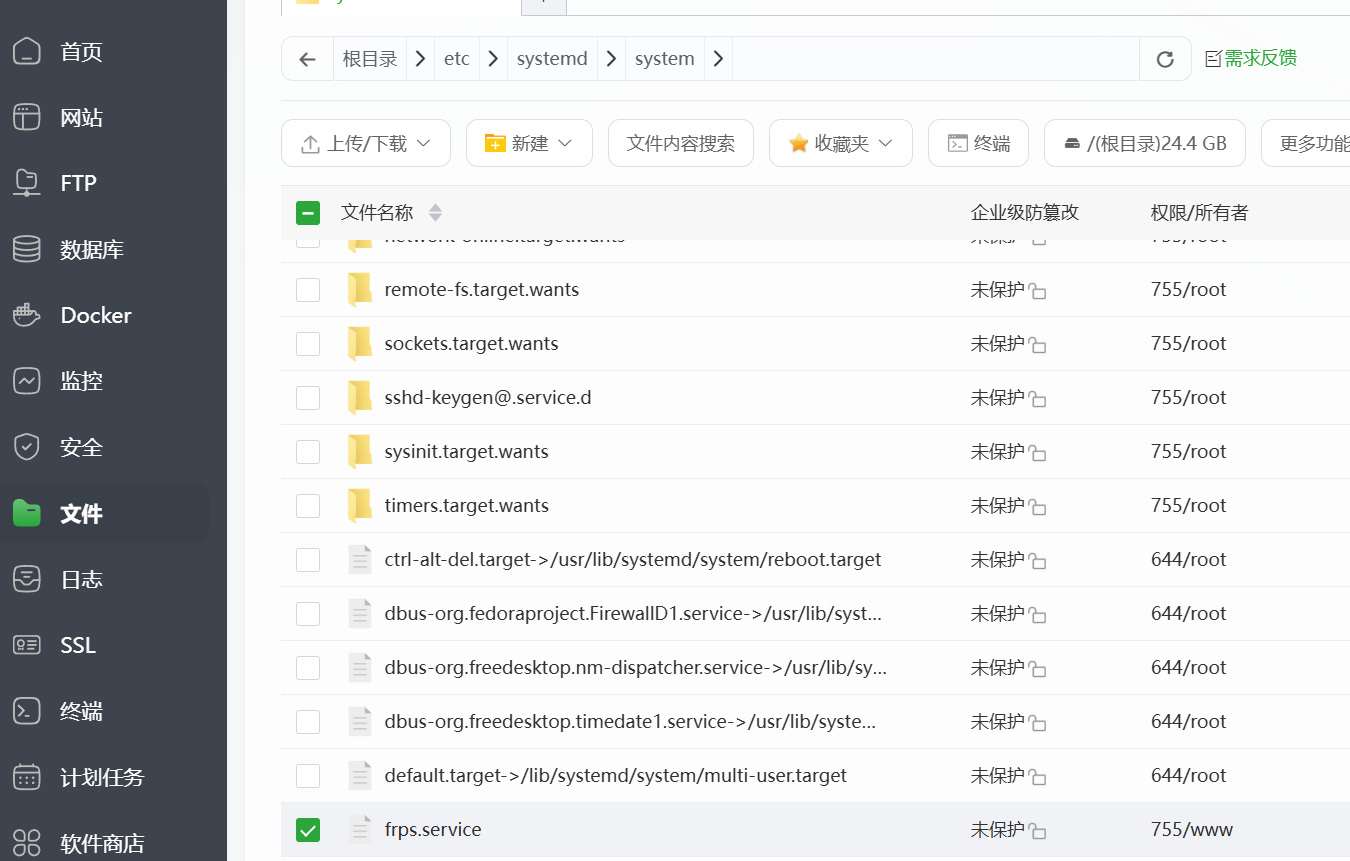Toggle the select-all checkbox in header
This screenshot has width=1350, height=861.
[308, 212]
